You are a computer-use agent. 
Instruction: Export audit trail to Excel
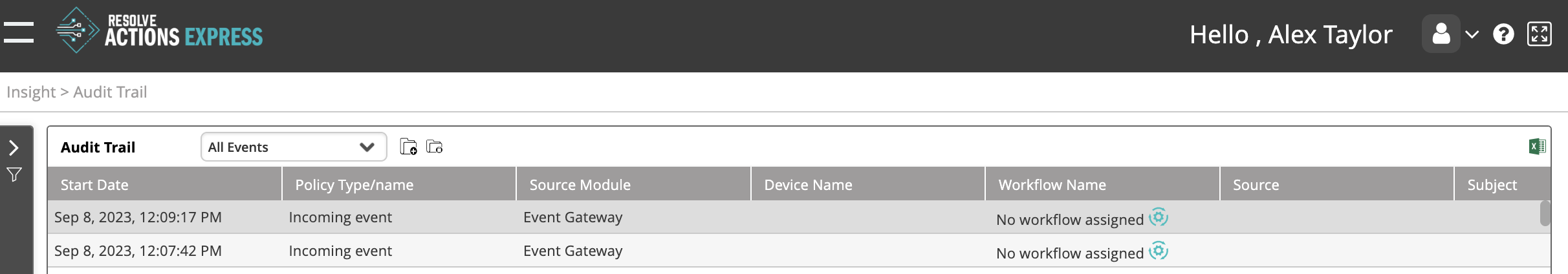coord(1537,147)
